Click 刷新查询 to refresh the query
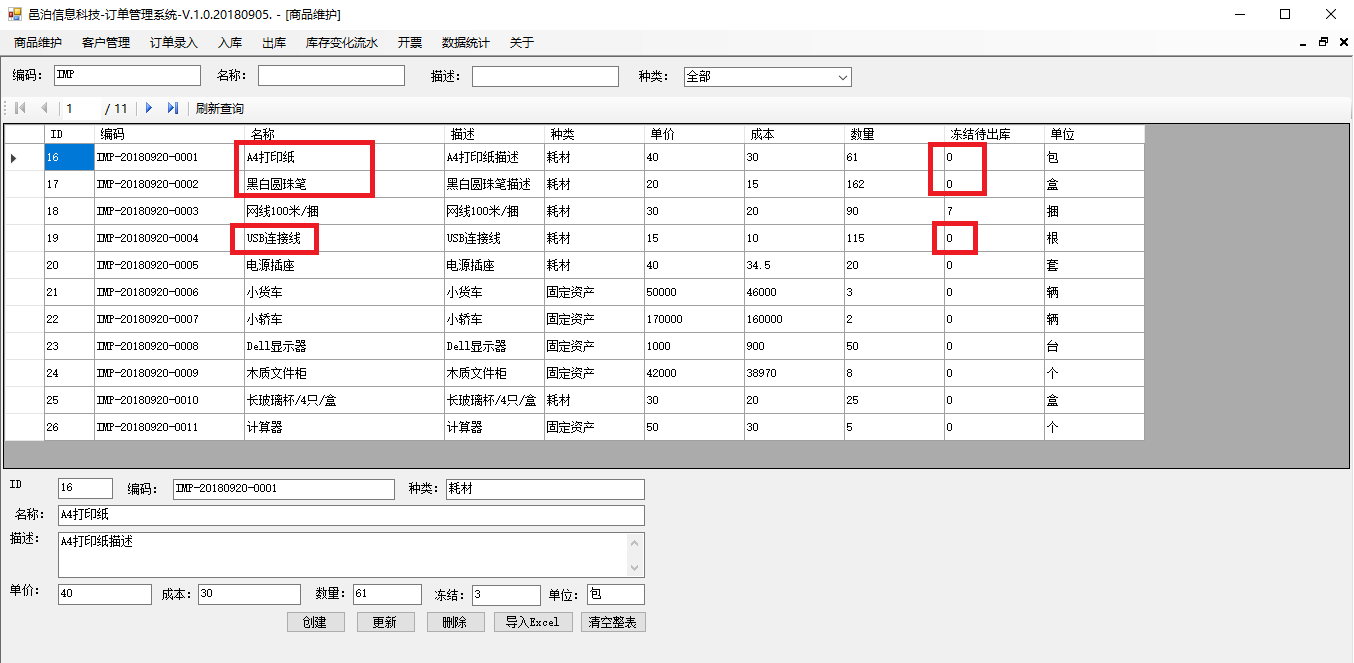1354x663 pixels. click(x=219, y=109)
